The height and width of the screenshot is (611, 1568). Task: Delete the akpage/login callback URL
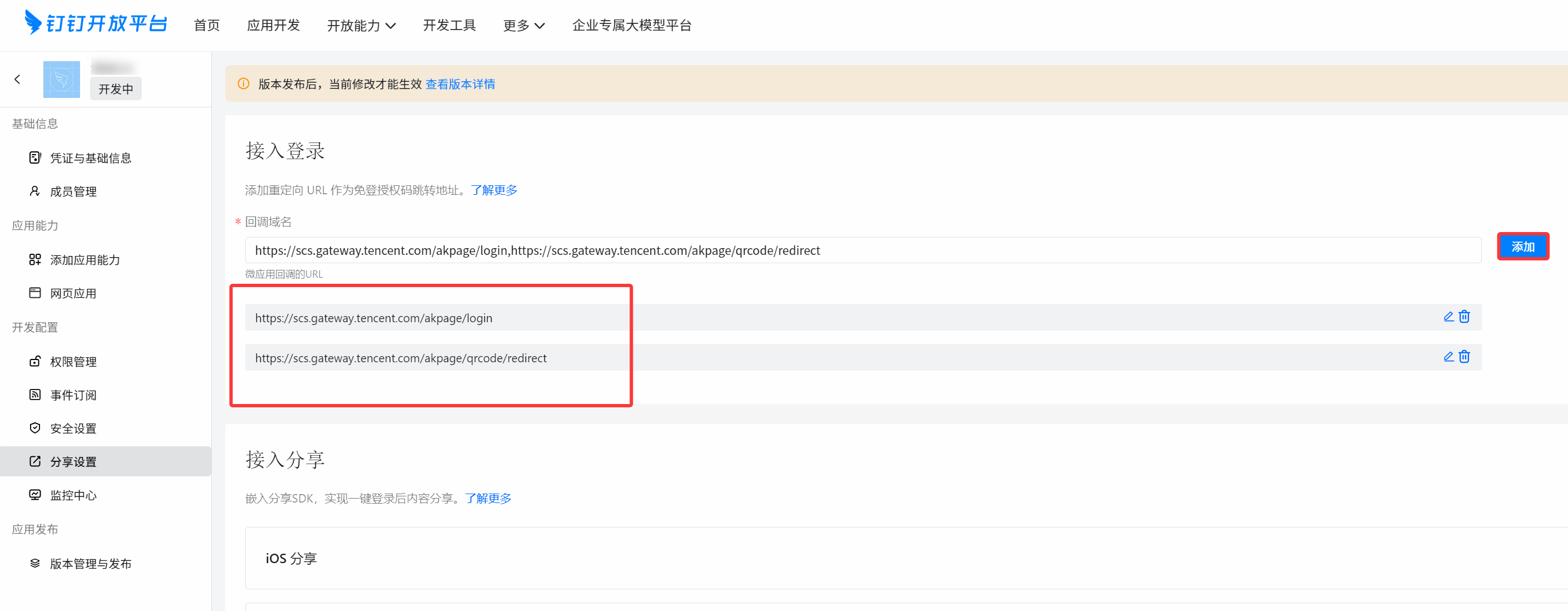(x=1464, y=317)
